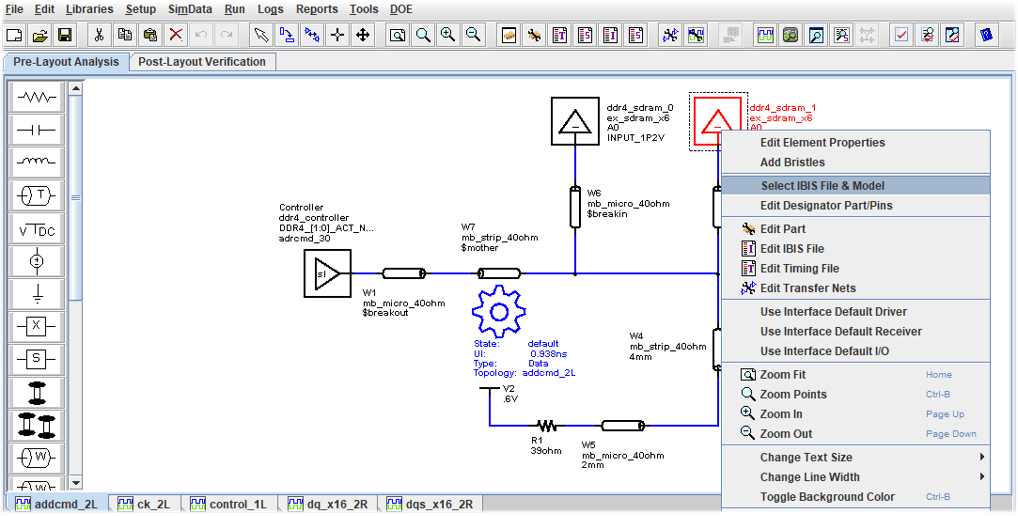Image resolution: width=1018 pixels, height=516 pixels.
Task: Select the ddr4_sdram_0 receiver symbol
Action: [575, 121]
